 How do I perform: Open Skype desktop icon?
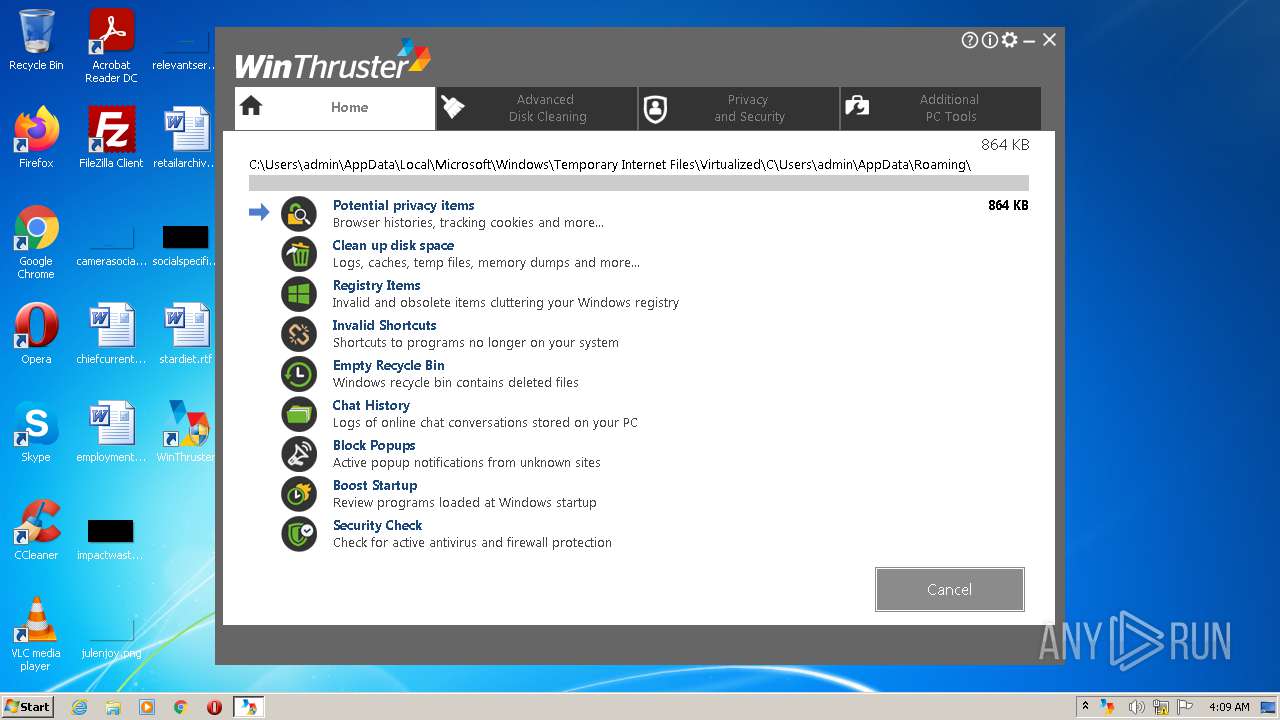[36, 432]
